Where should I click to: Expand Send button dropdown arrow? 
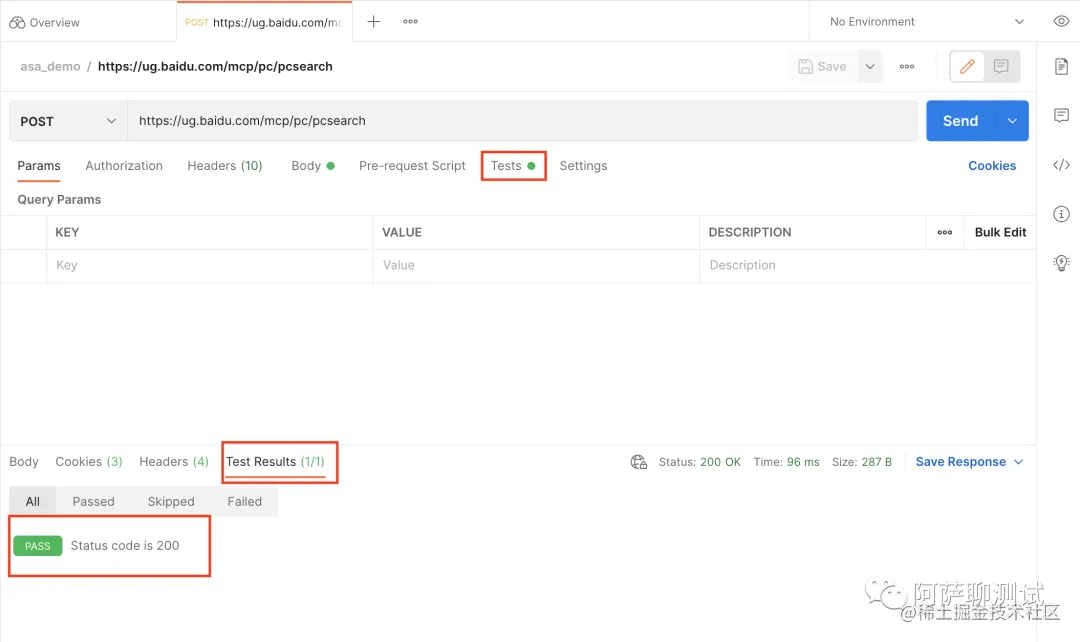coord(1012,121)
